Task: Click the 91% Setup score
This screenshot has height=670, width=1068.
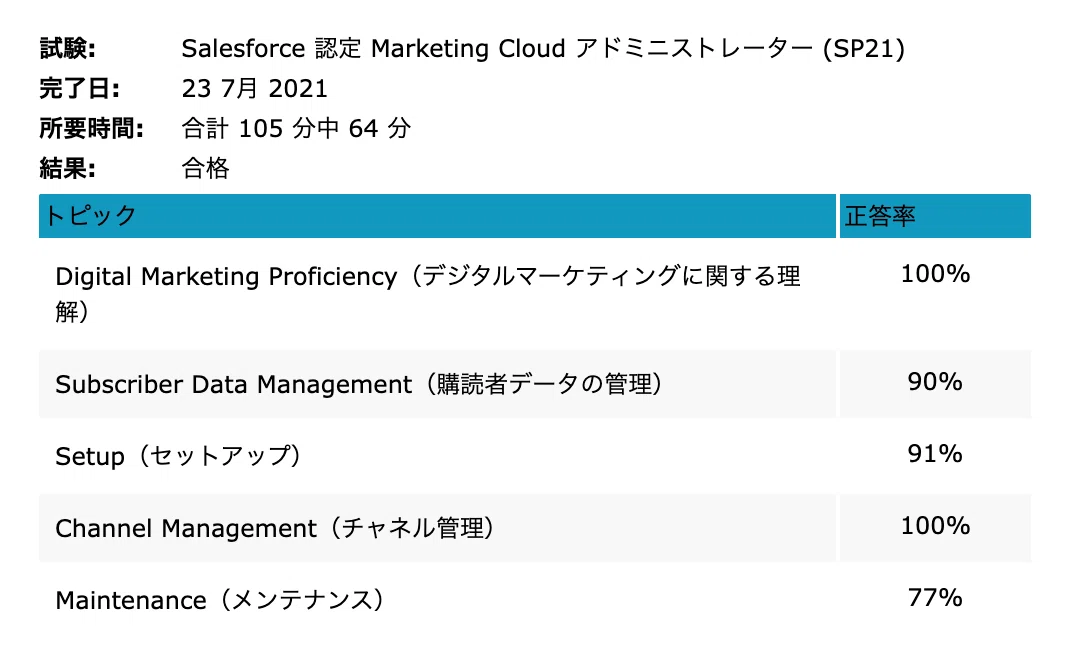Action: (x=935, y=453)
